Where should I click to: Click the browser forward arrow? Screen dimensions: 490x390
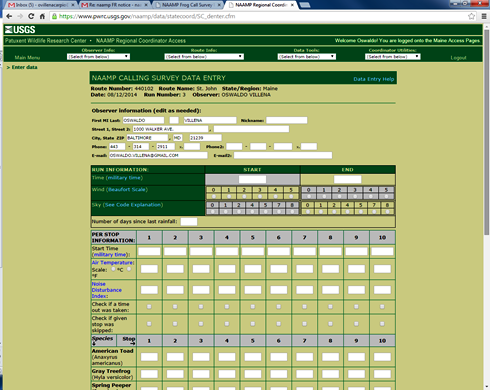pos(20,16)
